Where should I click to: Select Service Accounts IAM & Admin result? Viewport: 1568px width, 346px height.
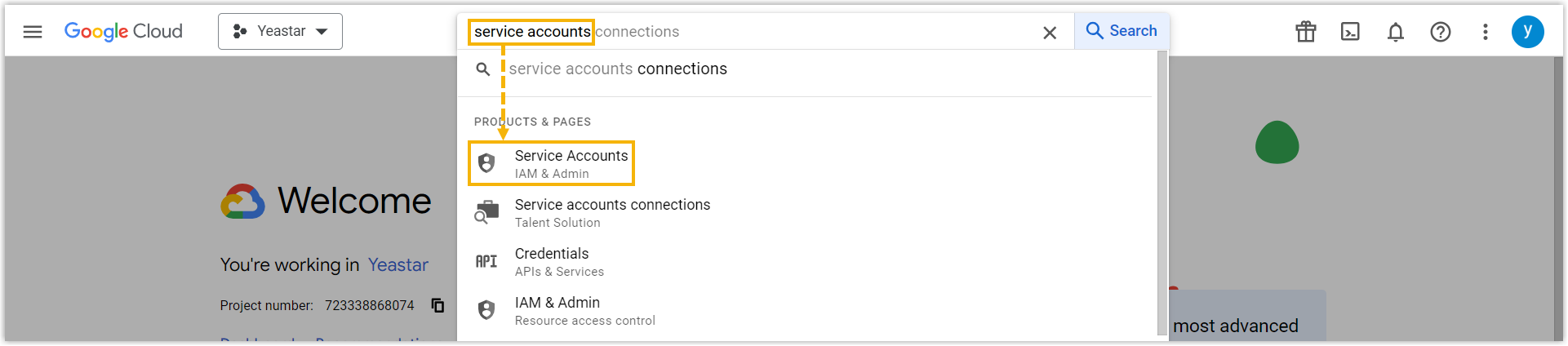coord(571,163)
